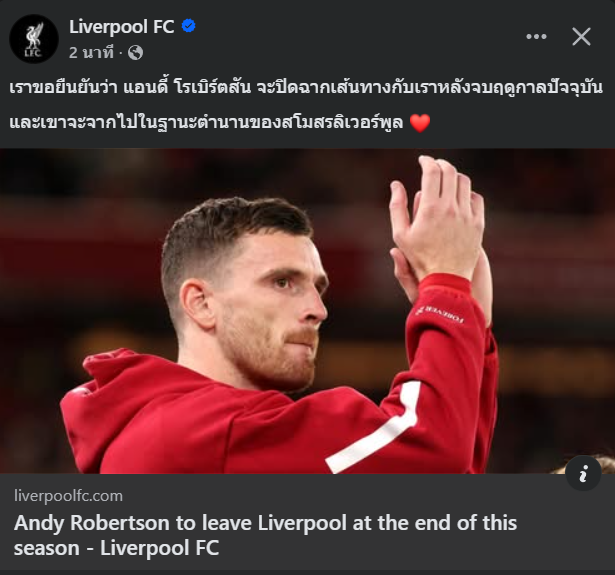This screenshot has height=575, width=615.
Task: Click the "season - Liverpool FC" headline line
Action: (x=116, y=548)
